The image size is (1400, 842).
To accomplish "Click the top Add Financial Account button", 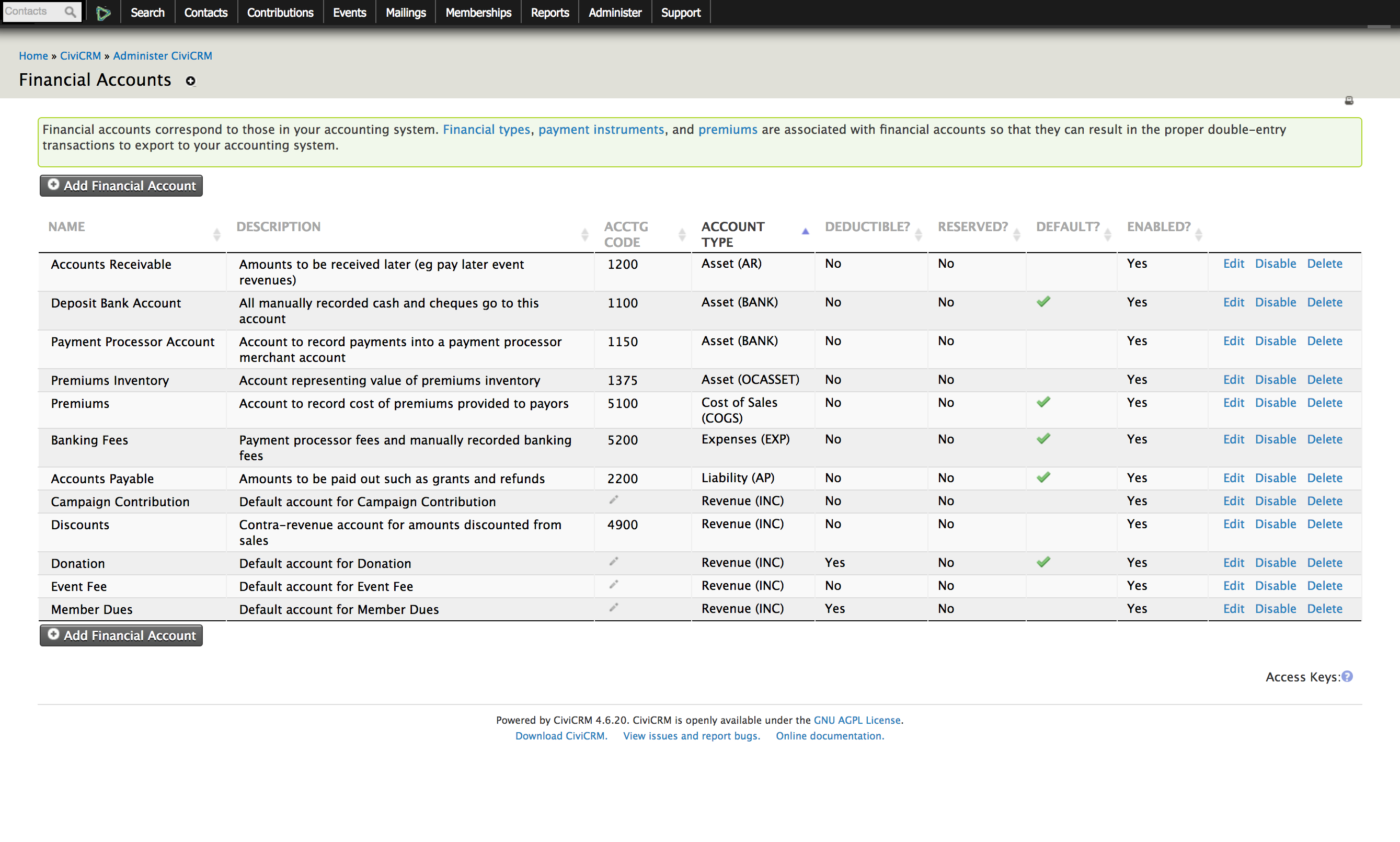I will point(121,186).
